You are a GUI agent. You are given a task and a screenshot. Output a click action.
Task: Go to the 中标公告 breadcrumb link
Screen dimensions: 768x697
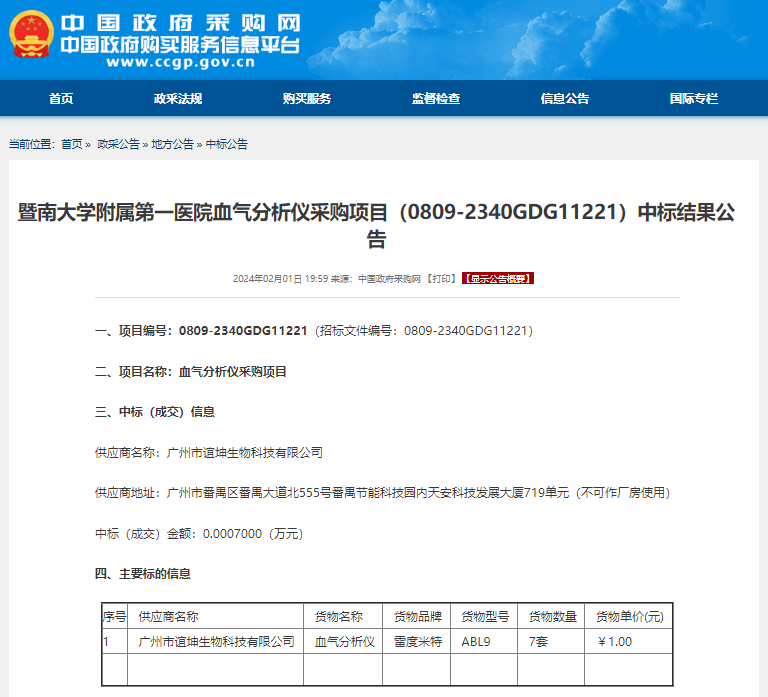click(227, 144)
